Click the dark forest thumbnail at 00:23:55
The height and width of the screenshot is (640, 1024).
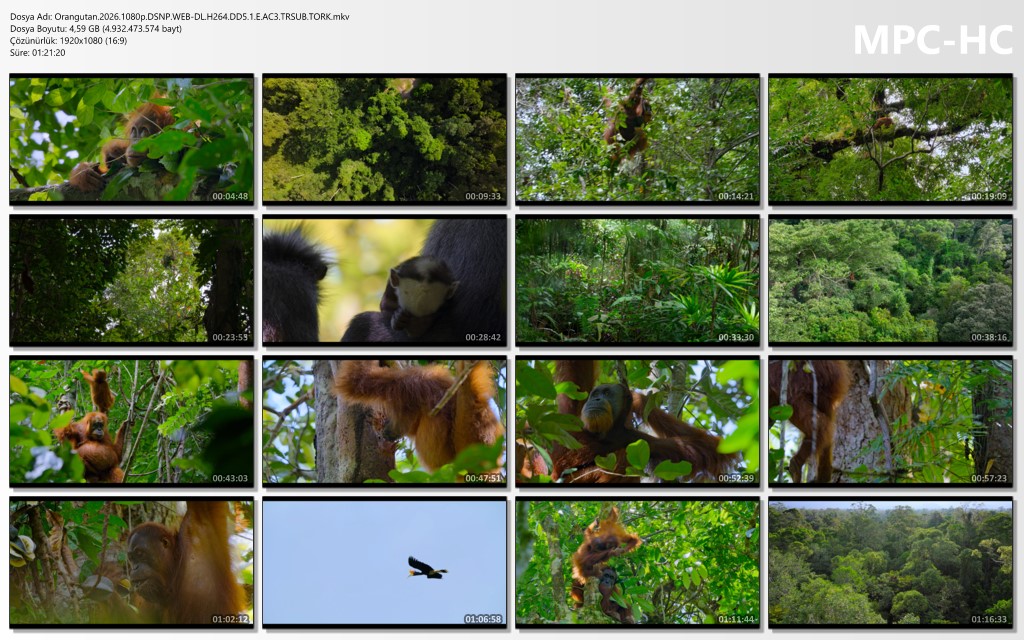131,281
